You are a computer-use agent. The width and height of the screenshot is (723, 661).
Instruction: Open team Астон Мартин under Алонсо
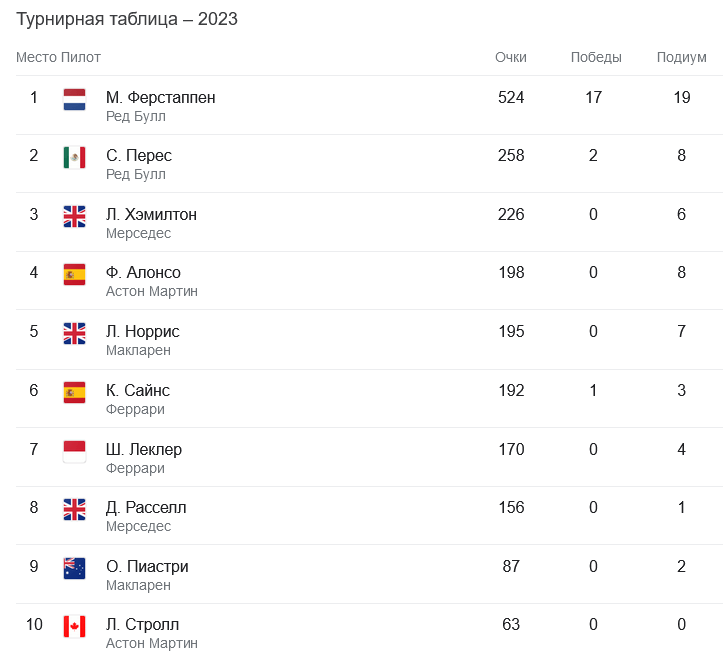151,291
